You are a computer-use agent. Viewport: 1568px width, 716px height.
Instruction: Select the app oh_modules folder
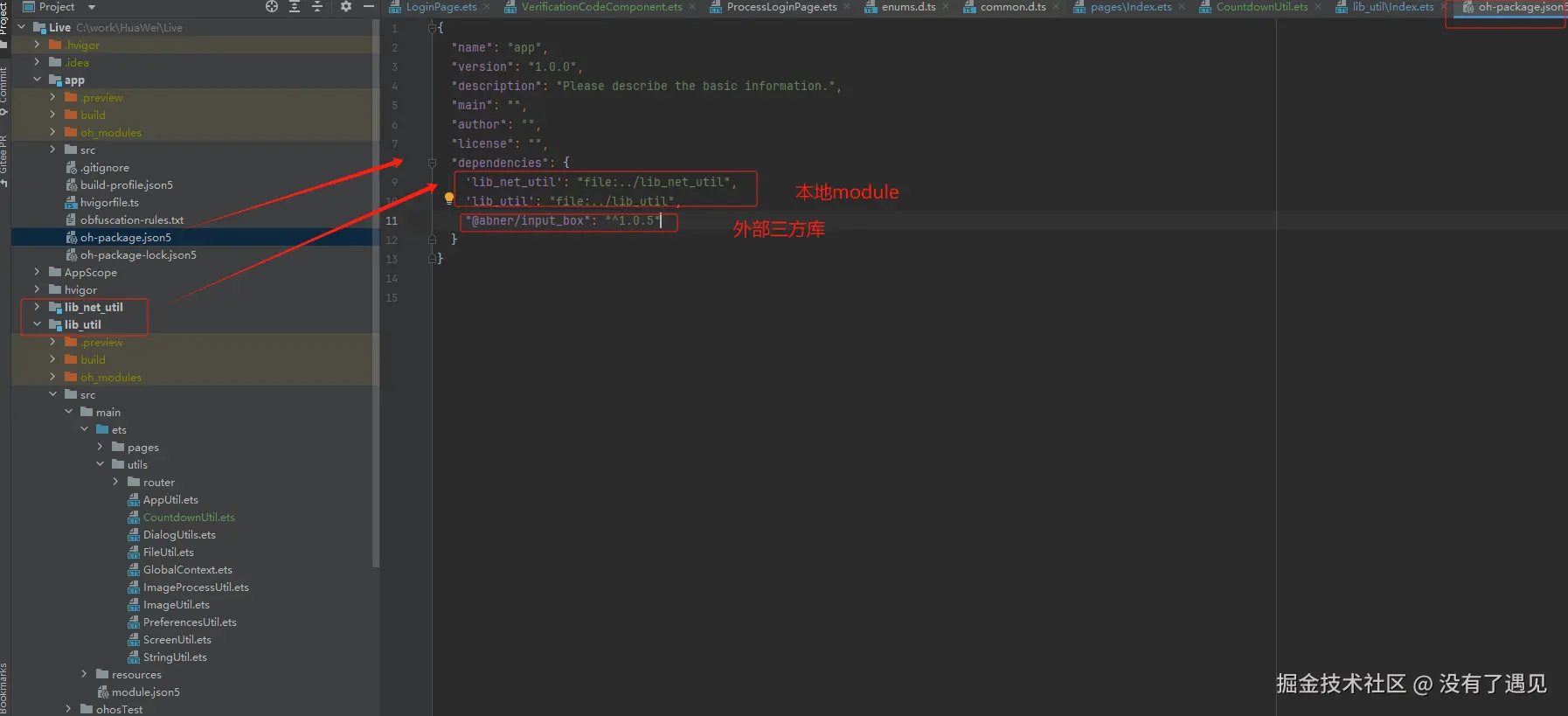pyautogui.click(x=110, y=132)
